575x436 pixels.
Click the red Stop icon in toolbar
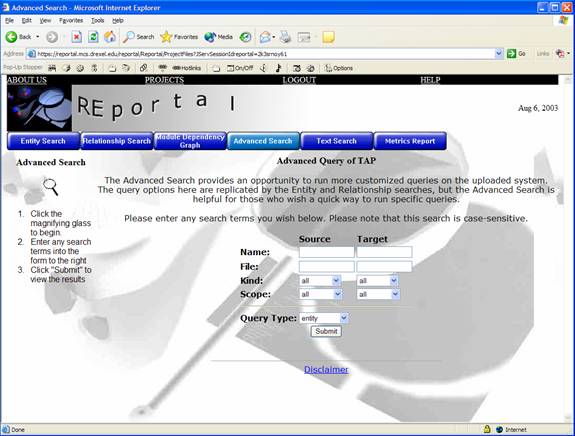click(x=76, y=37)
